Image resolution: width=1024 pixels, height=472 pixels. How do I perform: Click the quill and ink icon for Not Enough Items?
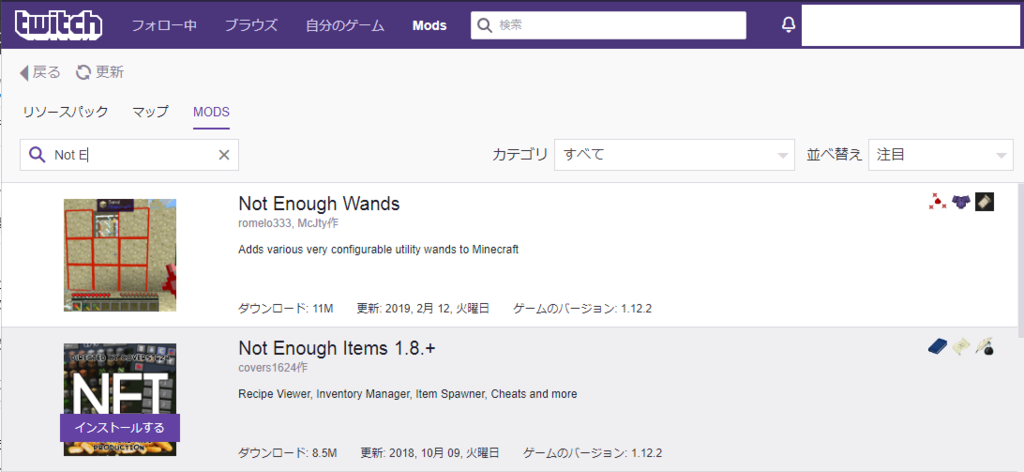pos(984,347)
